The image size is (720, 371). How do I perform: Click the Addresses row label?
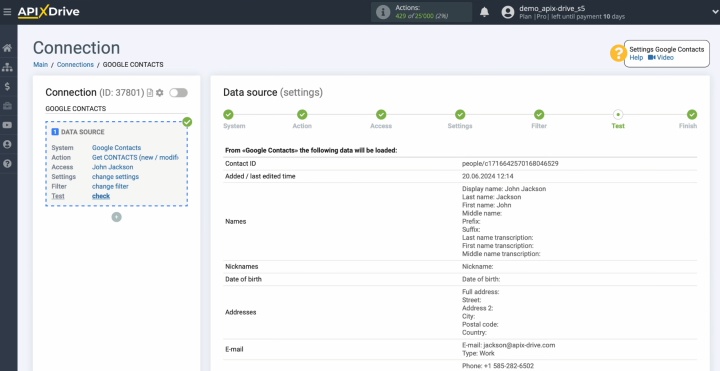coord(241,312)
